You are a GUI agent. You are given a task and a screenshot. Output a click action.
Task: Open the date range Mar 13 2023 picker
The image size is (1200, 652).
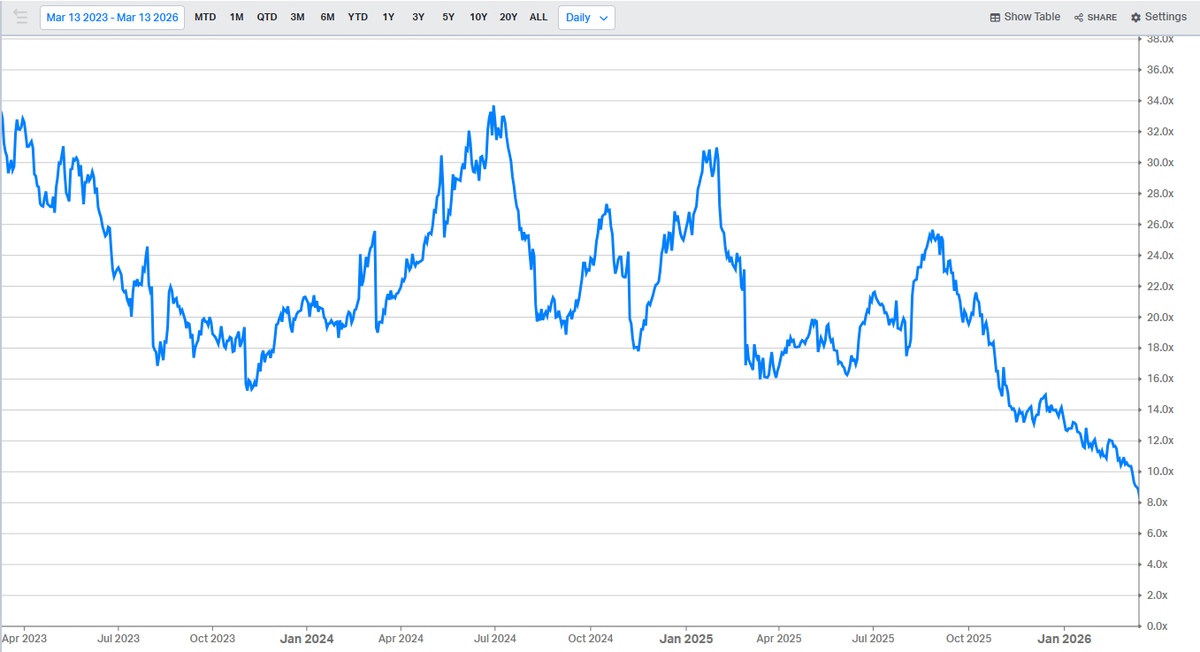(x=112, y=17)
